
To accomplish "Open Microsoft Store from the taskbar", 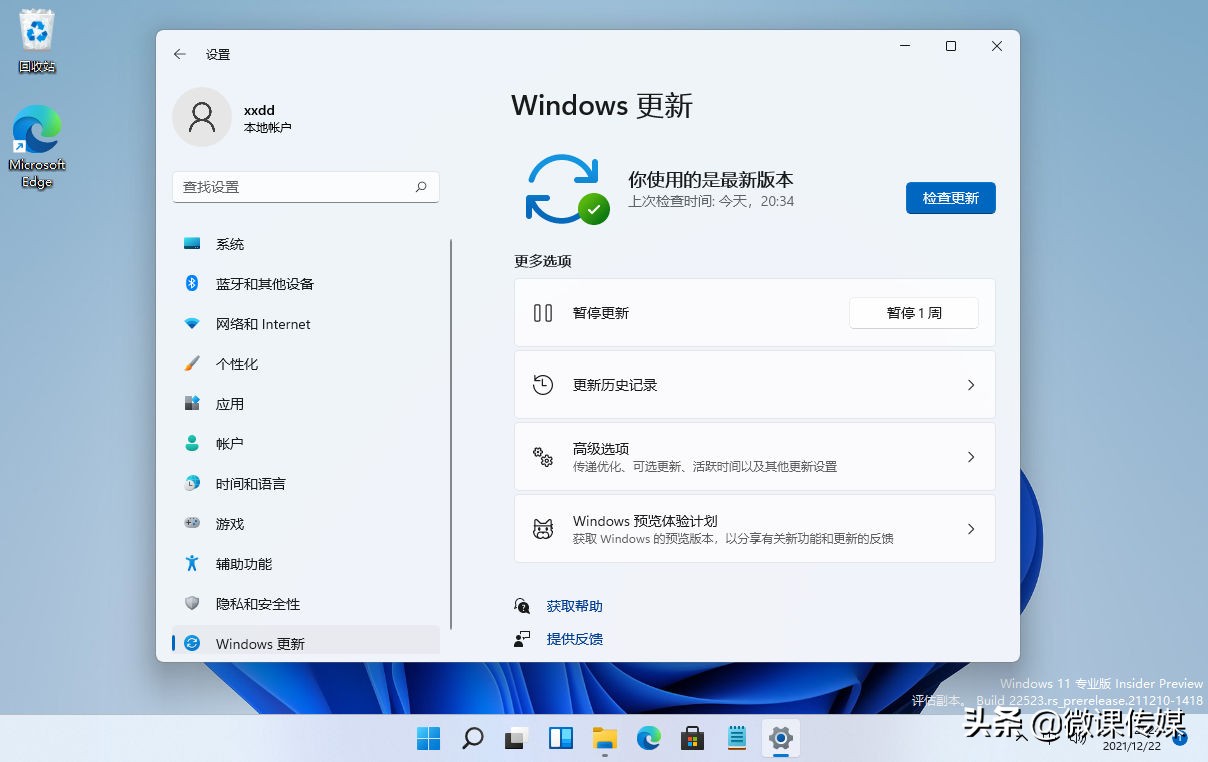I will pyautogui.click(x=693, y=739).
